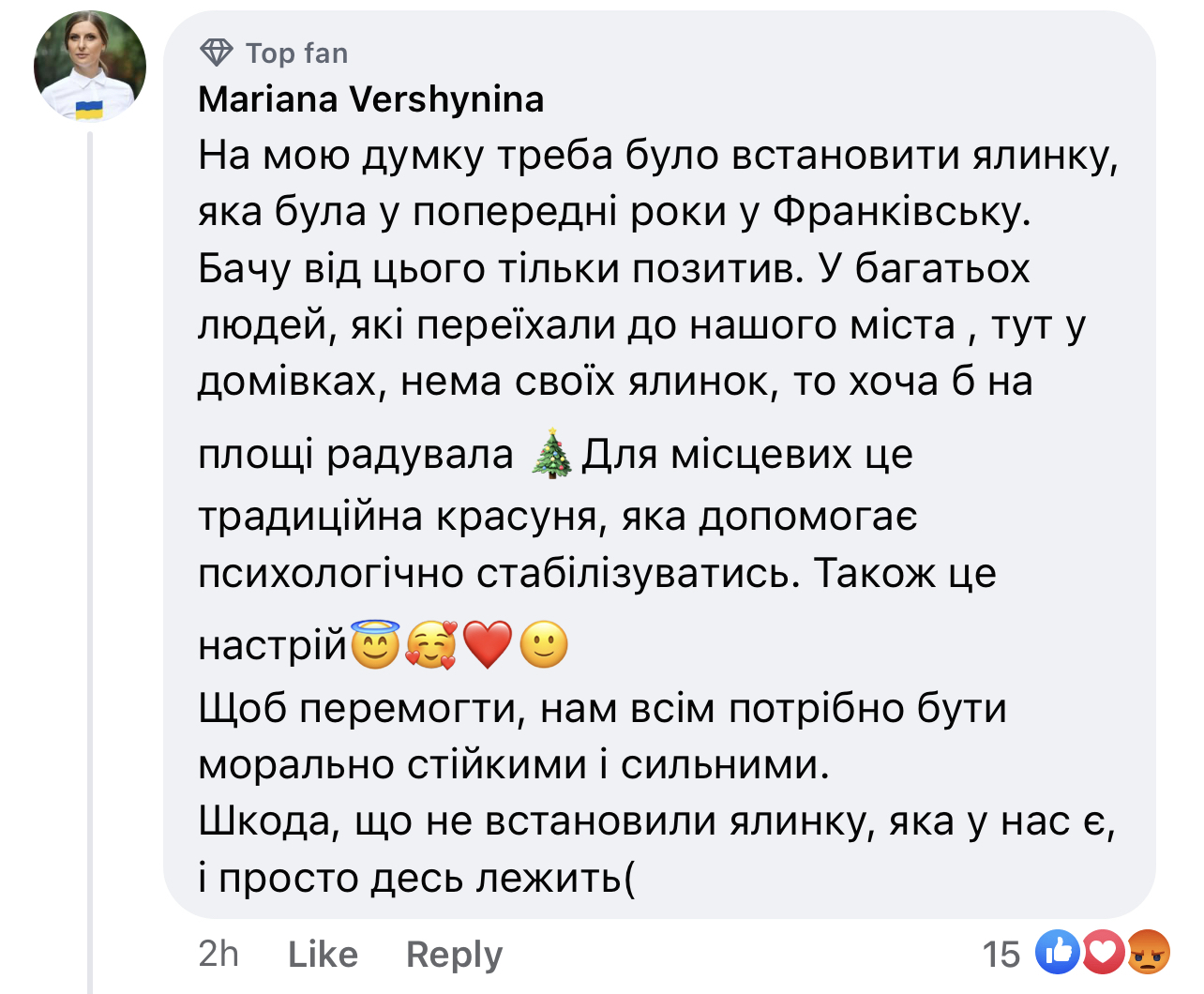This screenshot has height=994, width=1204.
Task: Click the slightly smiling face emoji
Action: click(x=544, y=645)
